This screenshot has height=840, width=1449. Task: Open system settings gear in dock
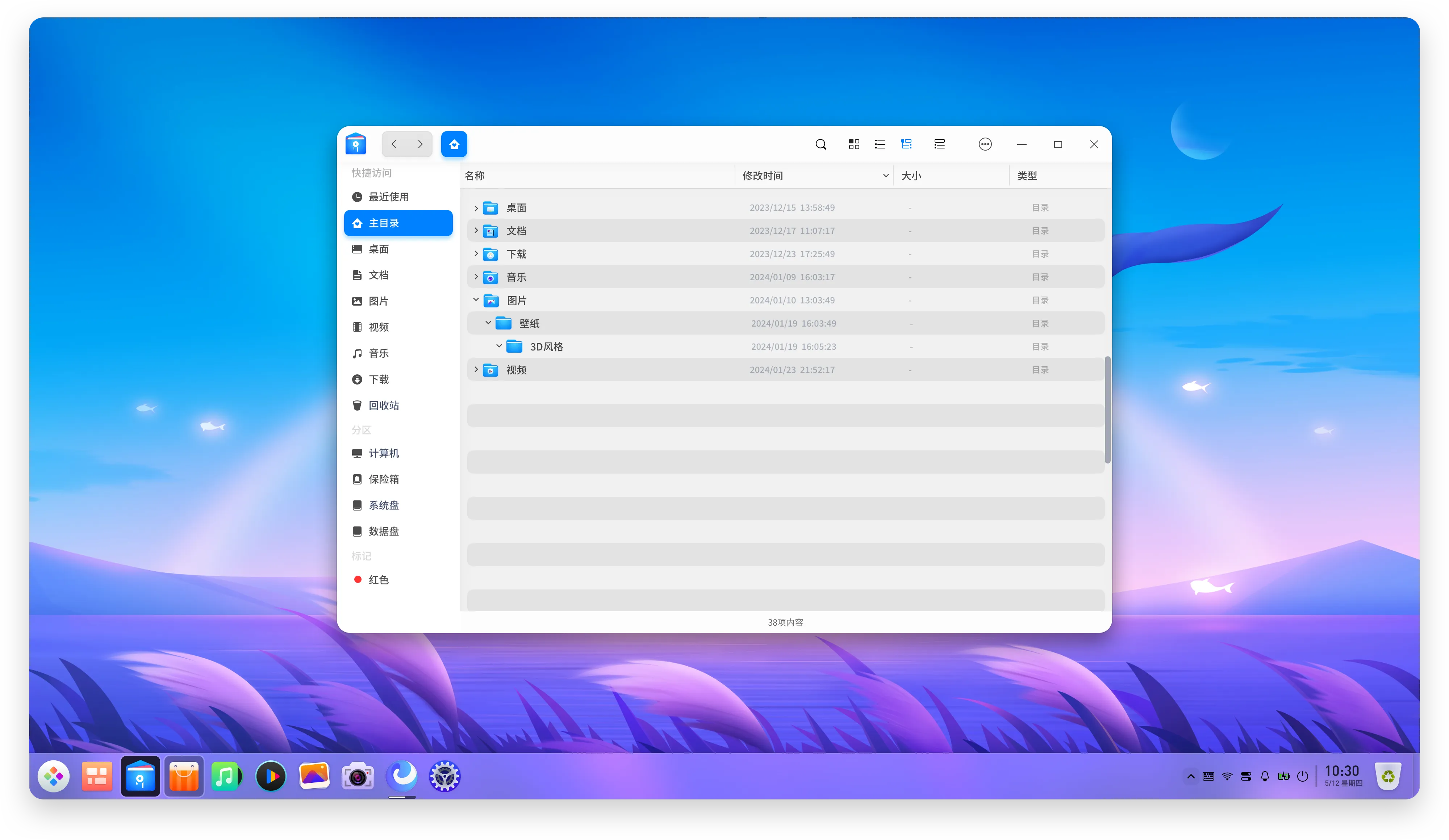444,776
